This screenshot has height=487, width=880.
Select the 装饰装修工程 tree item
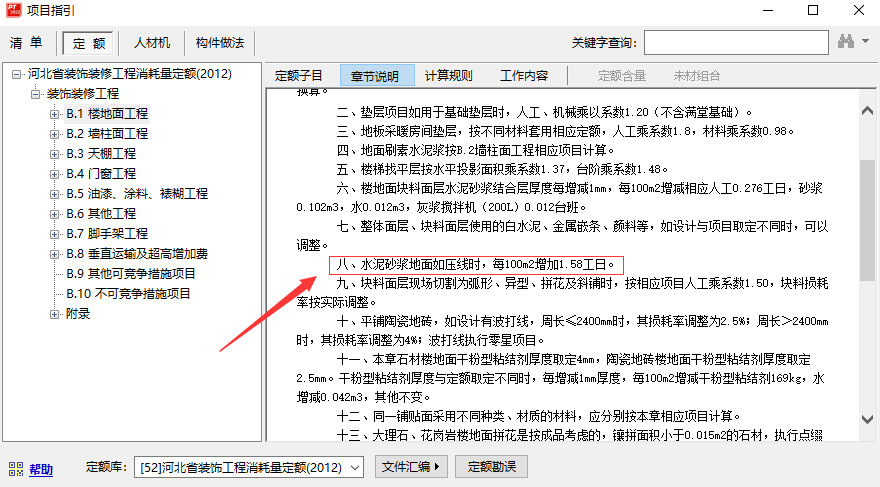click(x=82, y=94)
